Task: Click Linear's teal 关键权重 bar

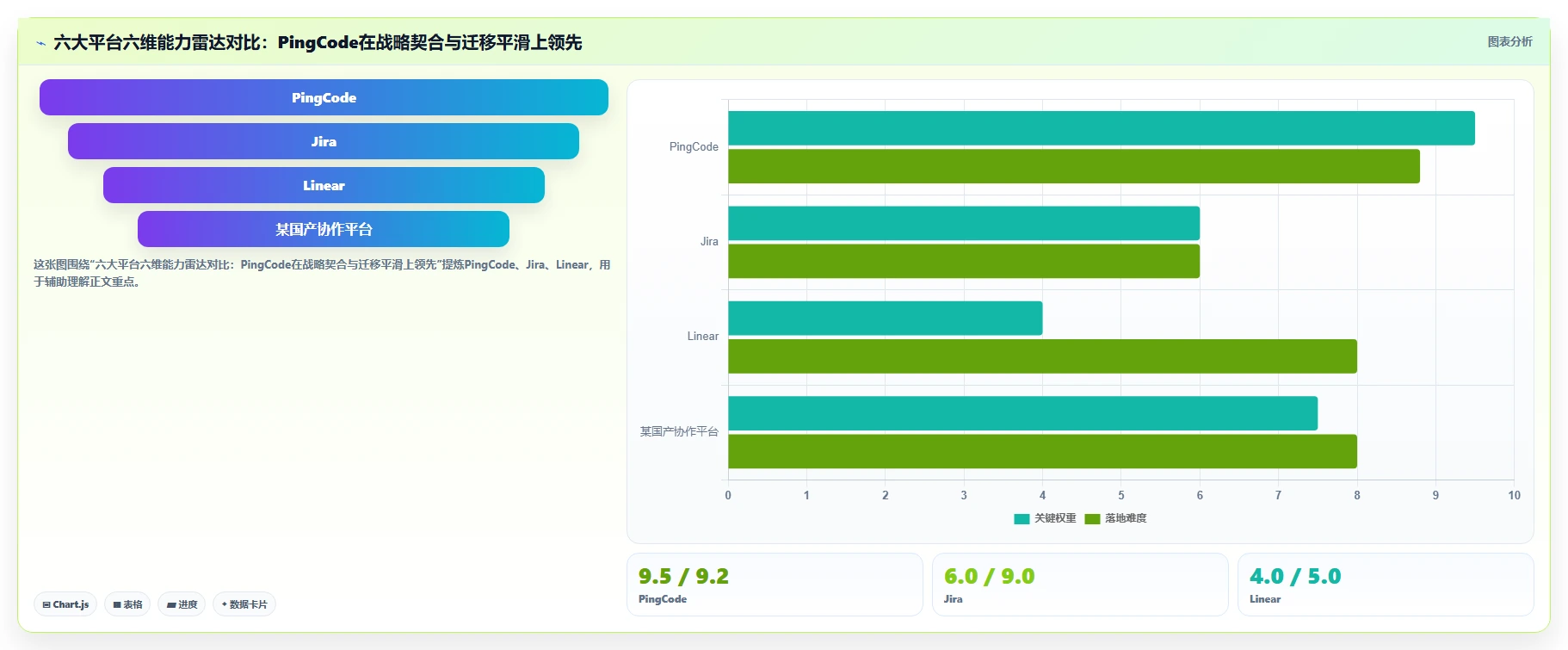Action: (886, 318)
